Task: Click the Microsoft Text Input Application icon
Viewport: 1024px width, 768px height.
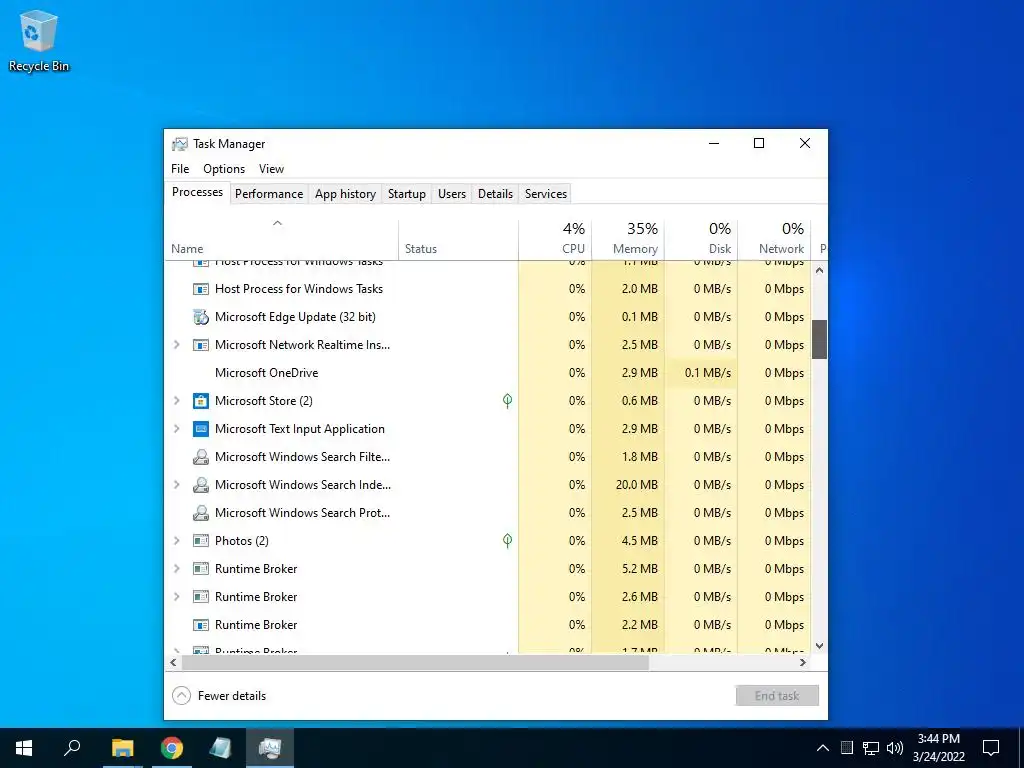Action: 200,429
